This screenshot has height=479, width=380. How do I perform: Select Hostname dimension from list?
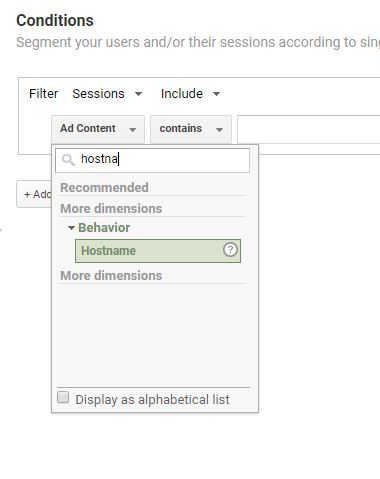click(x=158, y=251)
